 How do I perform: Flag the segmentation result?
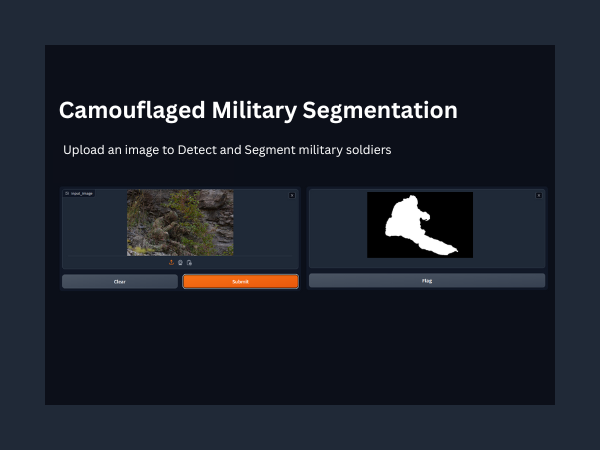click(427, 281)
